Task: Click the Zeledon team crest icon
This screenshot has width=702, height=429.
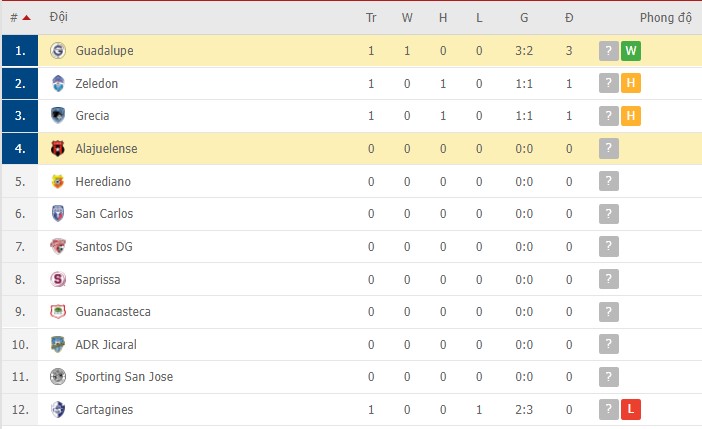Action: click(x=57, y=84)
